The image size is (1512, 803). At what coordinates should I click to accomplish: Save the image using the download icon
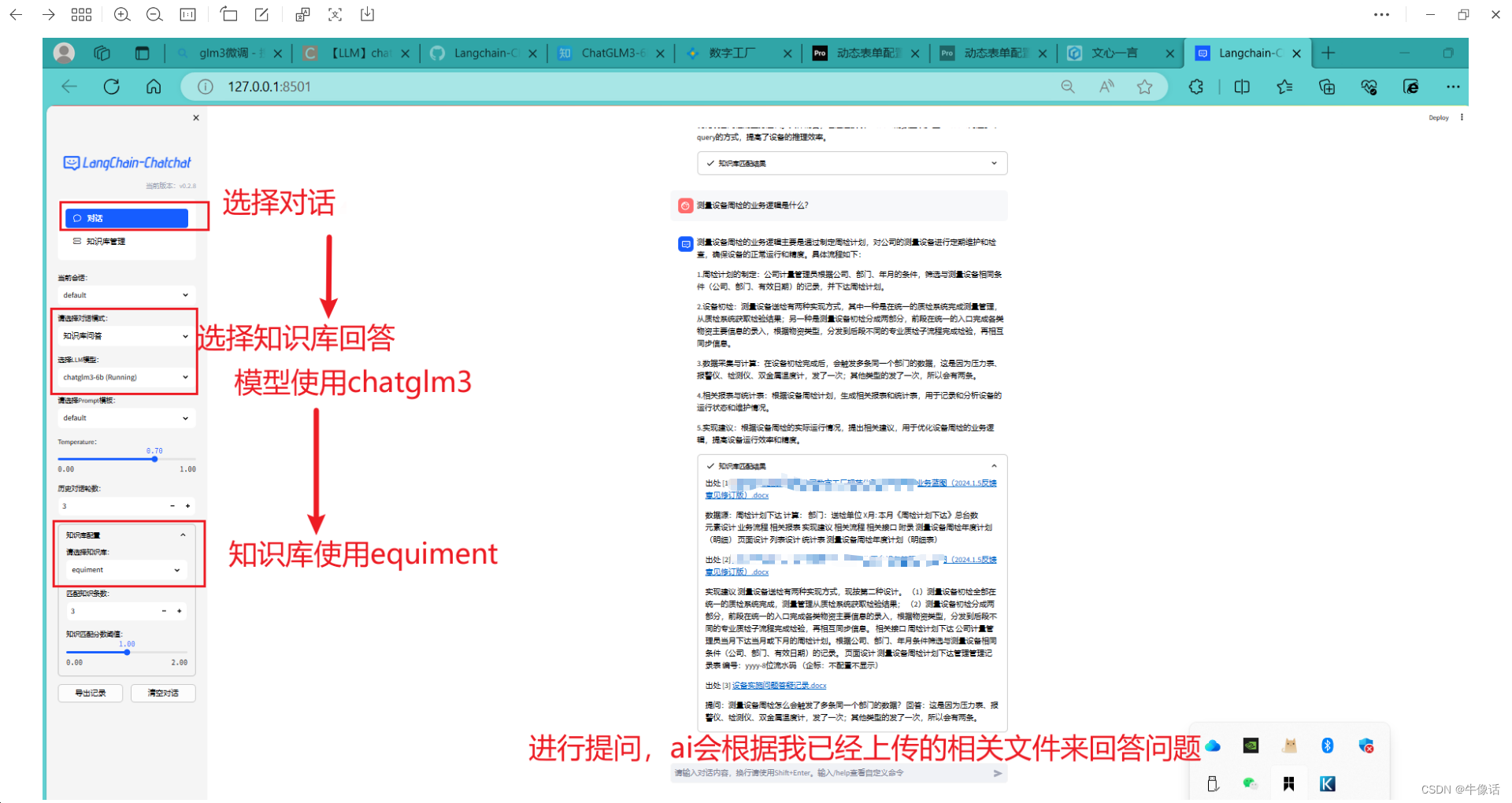[x=368, y=14]
